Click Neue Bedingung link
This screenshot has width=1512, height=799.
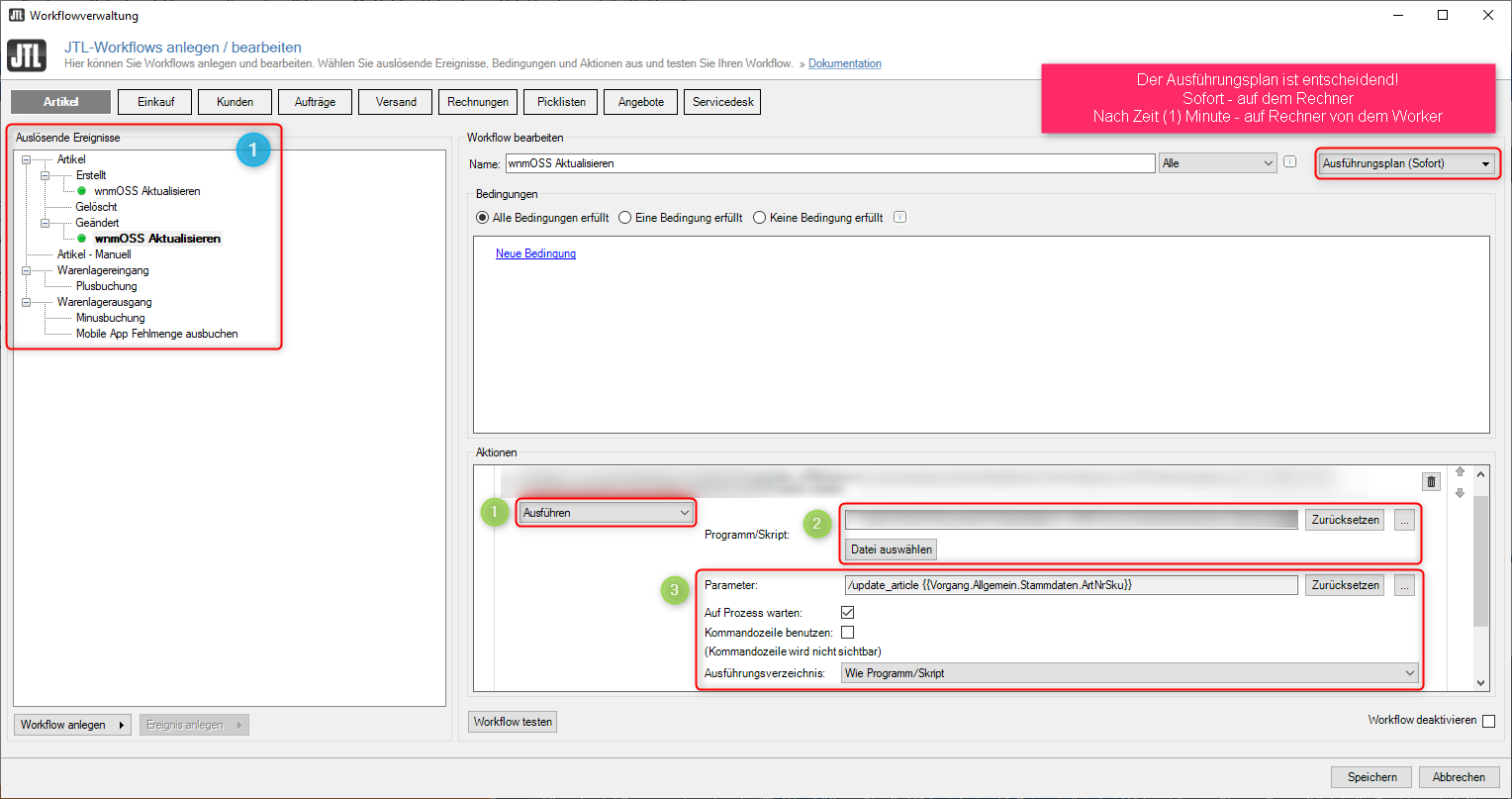(535, 253)
